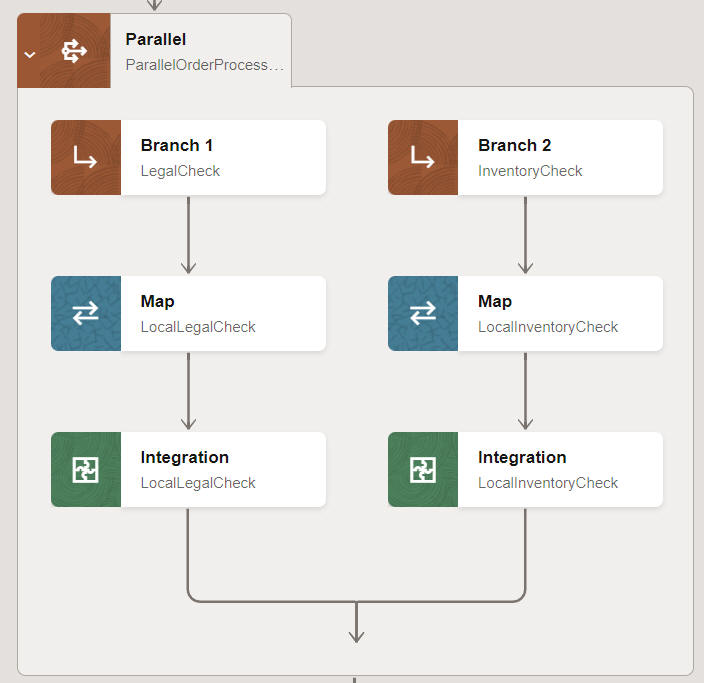Collapse the Parallel action chevron
The height and width of the screenshot is (683, 704).
tap(29, 53)
